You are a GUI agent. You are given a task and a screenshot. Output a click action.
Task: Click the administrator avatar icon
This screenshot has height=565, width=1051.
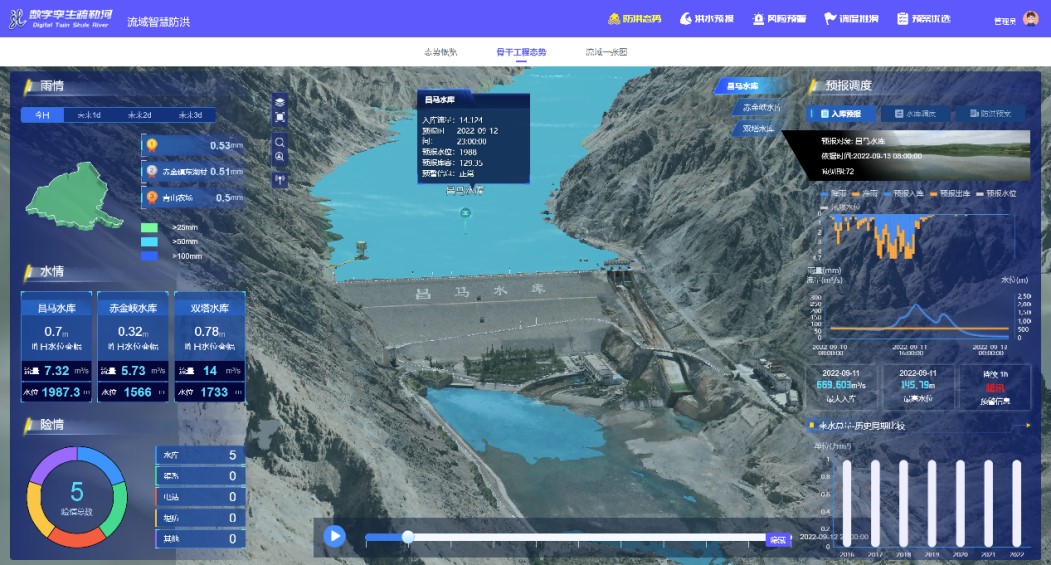click(x=1031, y=19)
